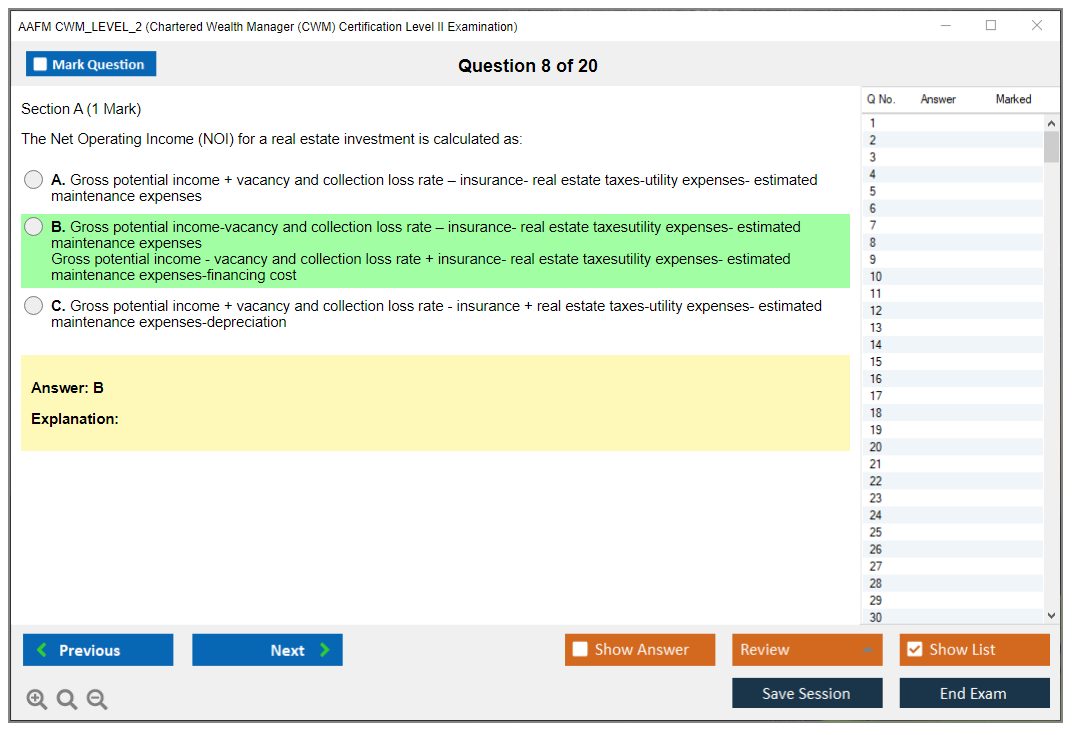Click the Marked column header
This screenshot has width=1075, height=735.
[x=1013, y=99]
